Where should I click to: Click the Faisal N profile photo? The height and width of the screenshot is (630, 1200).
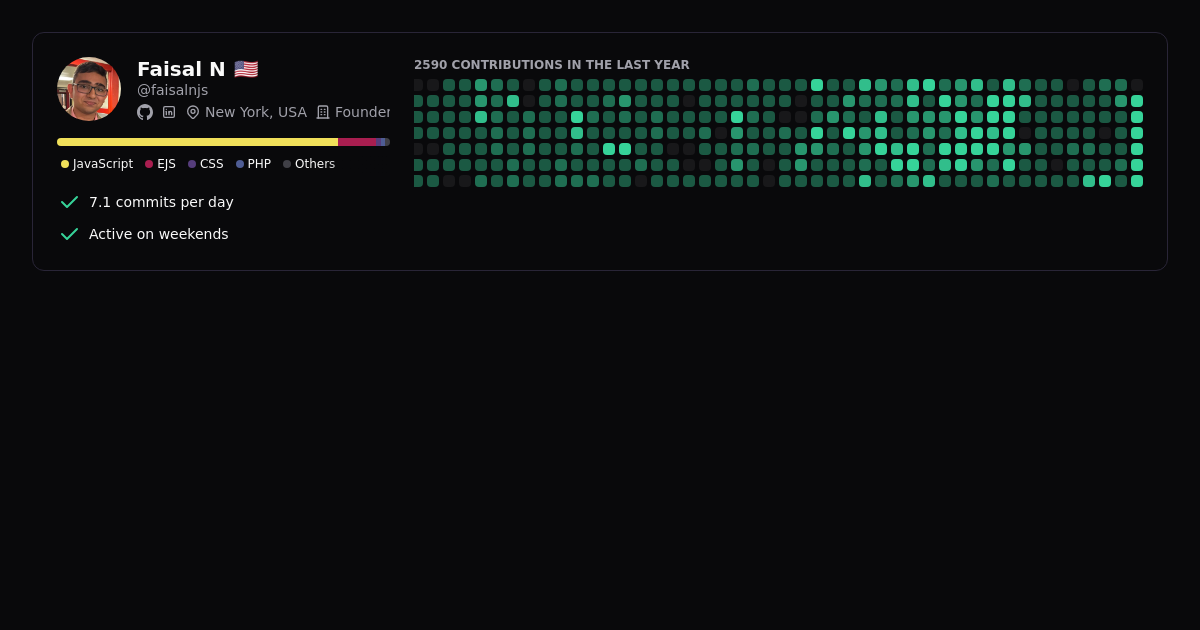[x=89, y=89]
